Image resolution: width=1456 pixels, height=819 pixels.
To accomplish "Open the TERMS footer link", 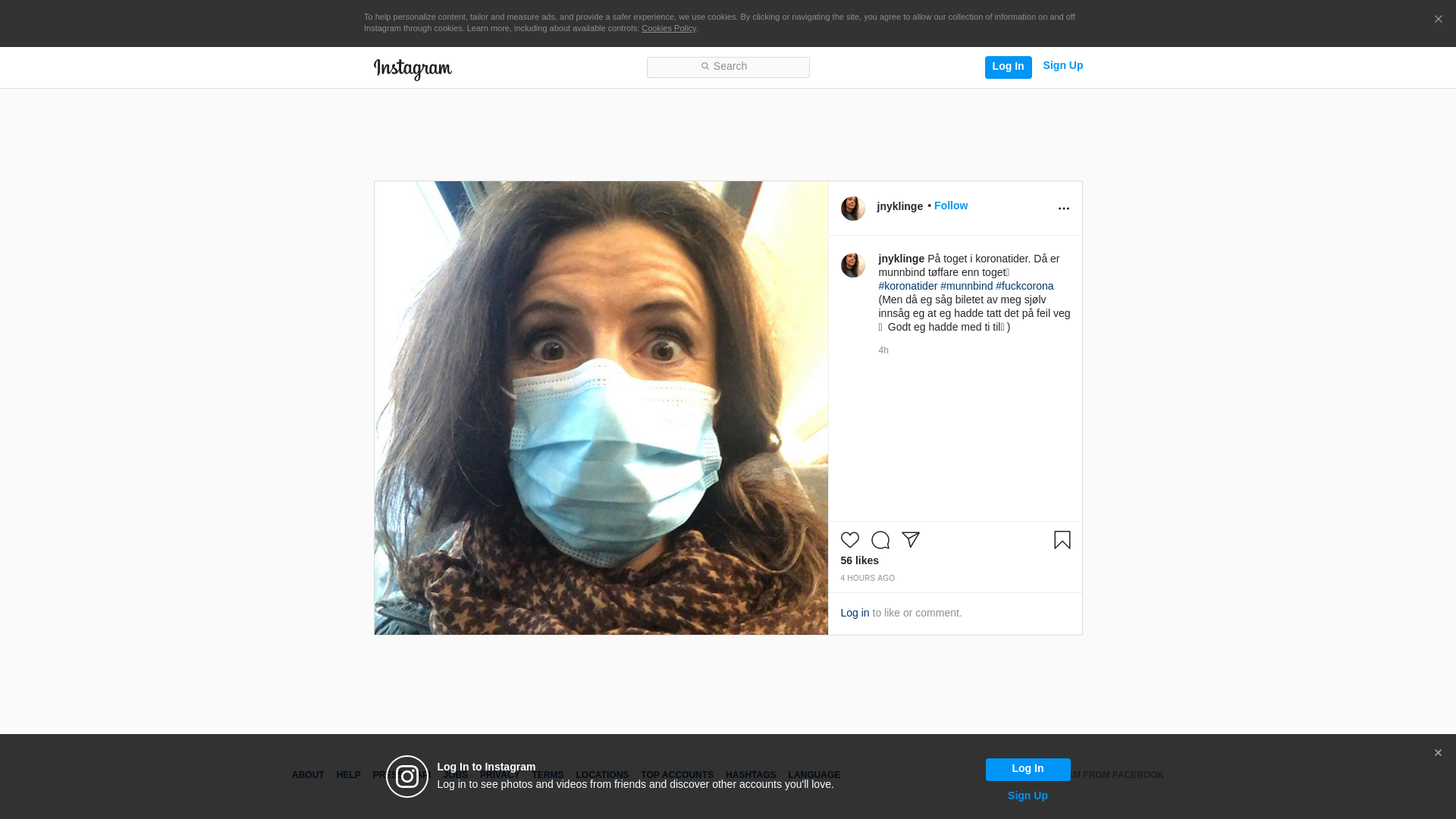I will tap(548, 775).
